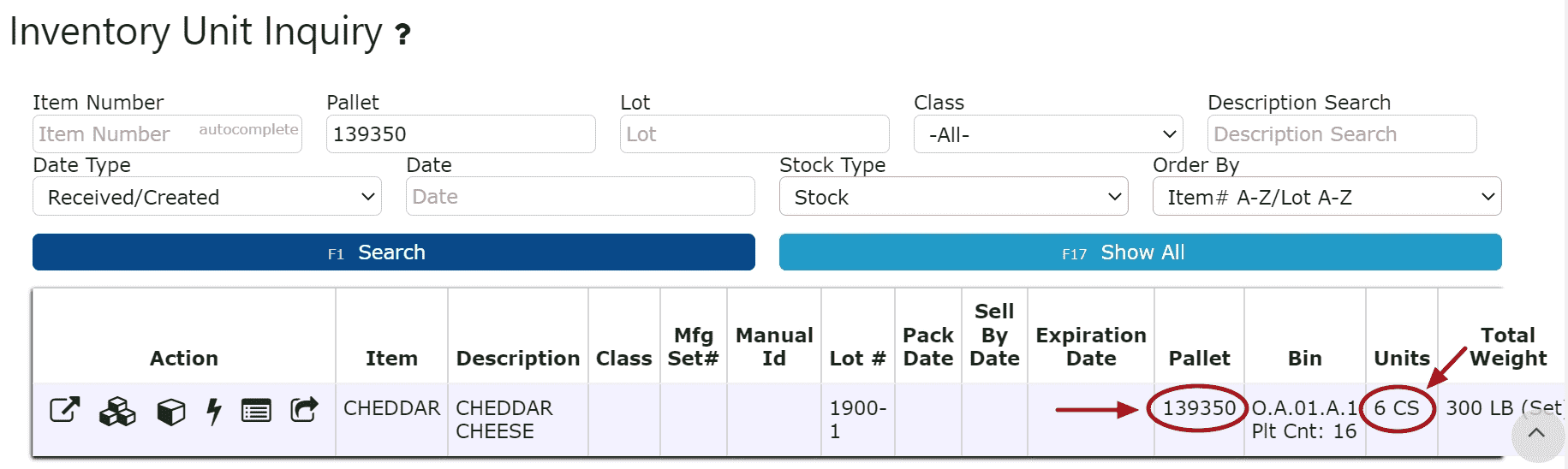Open the Class dropdown
The height and width of the screenshot is (469, 1568).
pyautogui.click(x=1047, y=134)
